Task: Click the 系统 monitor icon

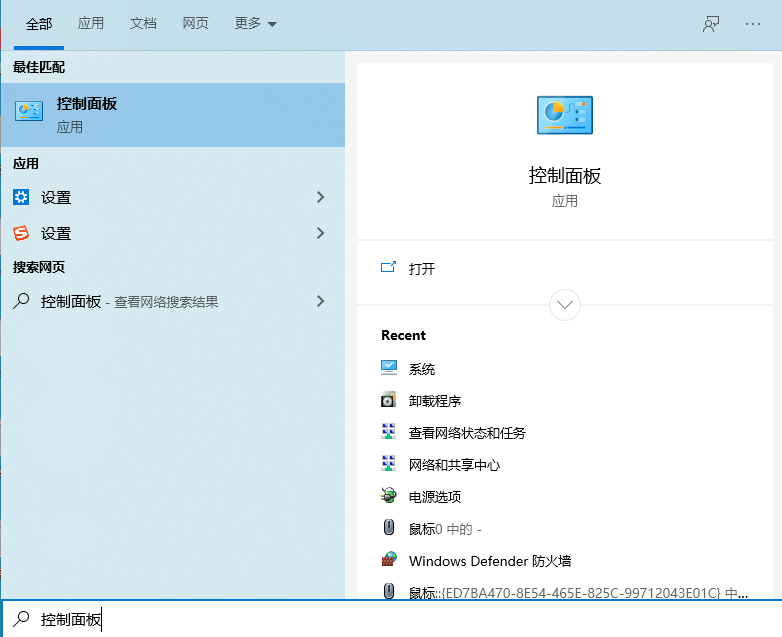Action: click(x=389, y=368)
